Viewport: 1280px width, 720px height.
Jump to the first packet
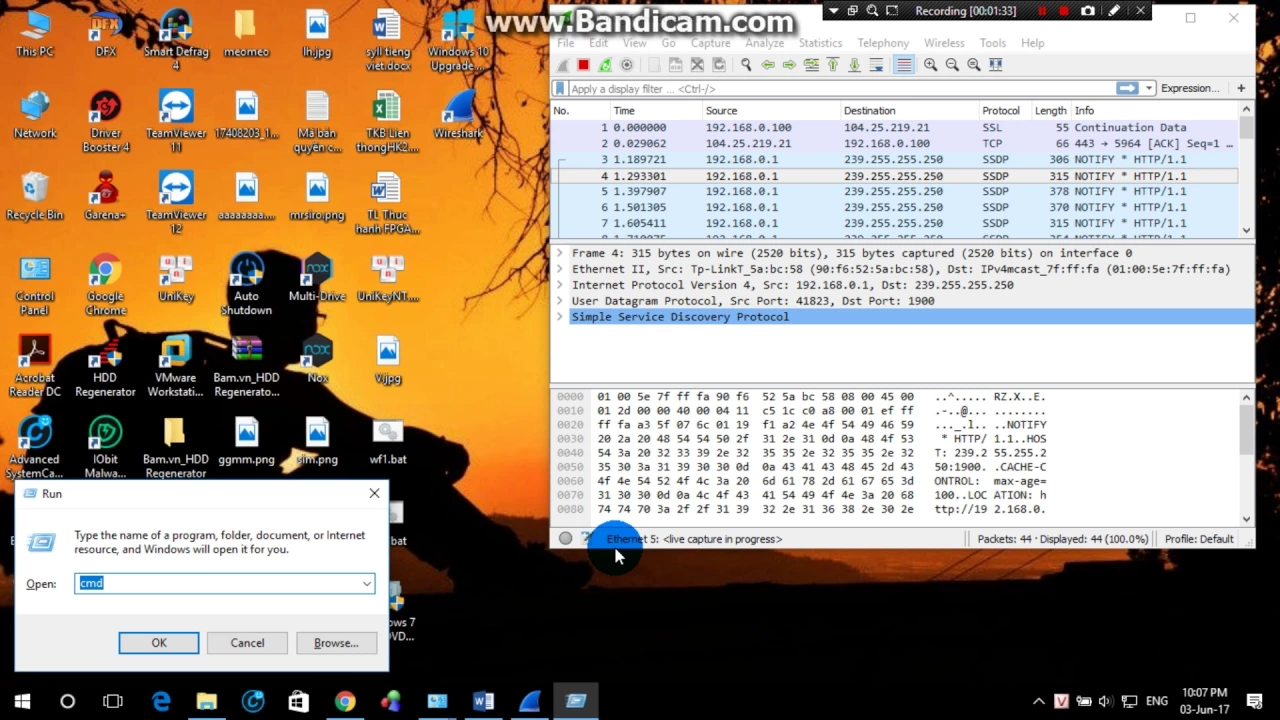[x=832, y=65]
